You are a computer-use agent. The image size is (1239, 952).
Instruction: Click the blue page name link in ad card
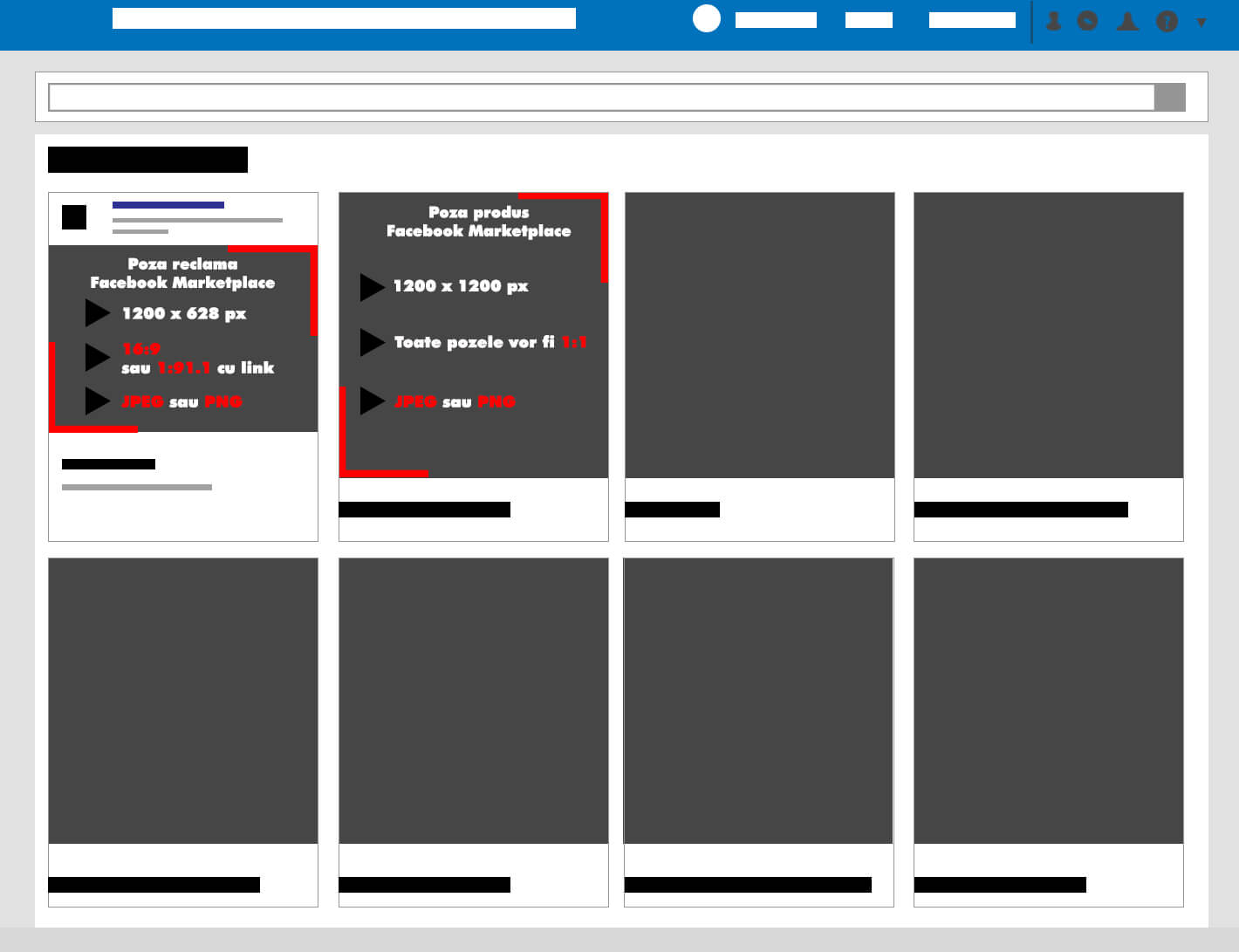point(168,205)
